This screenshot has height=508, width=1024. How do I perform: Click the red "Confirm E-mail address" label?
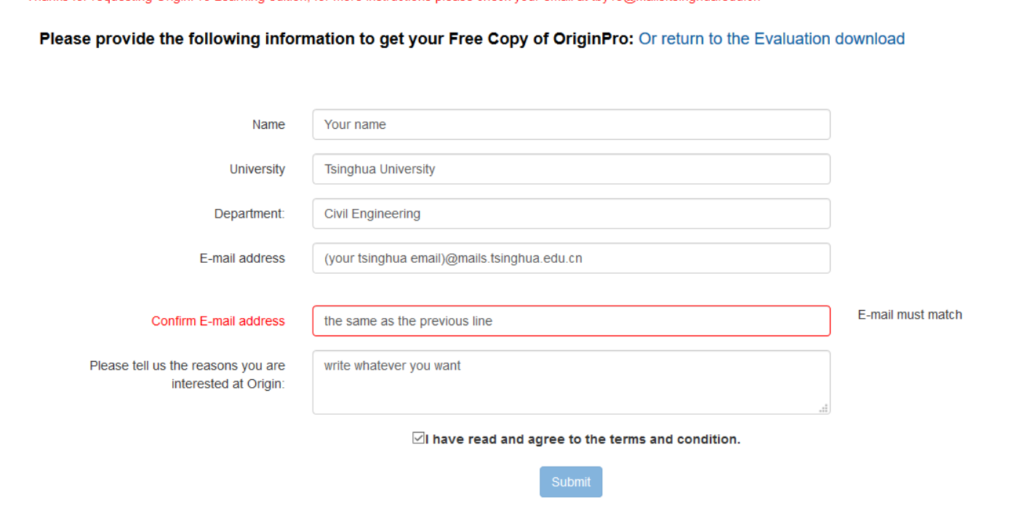pyautogui.click(x=218, y=321)
